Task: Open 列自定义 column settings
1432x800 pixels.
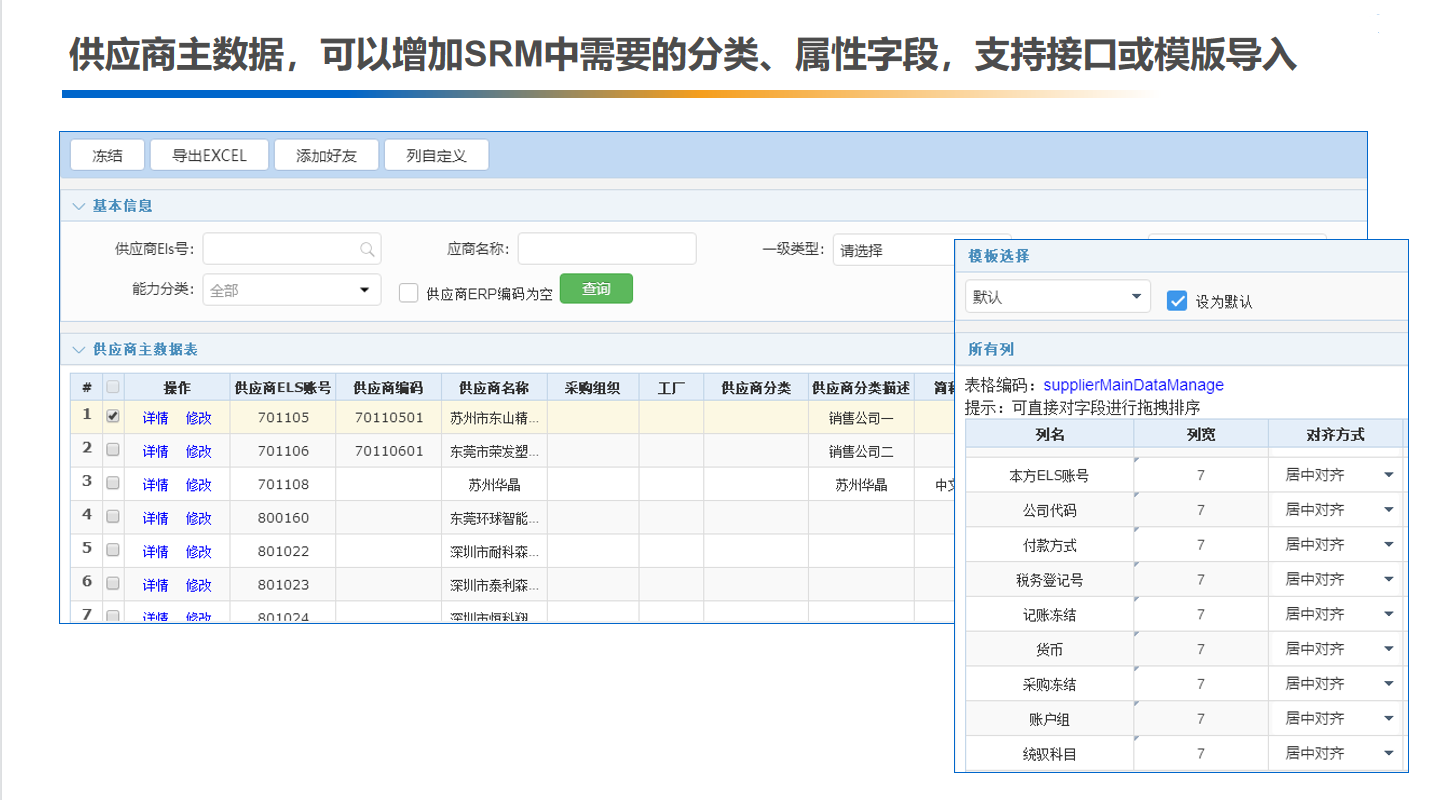Action: tap(436, 156)
